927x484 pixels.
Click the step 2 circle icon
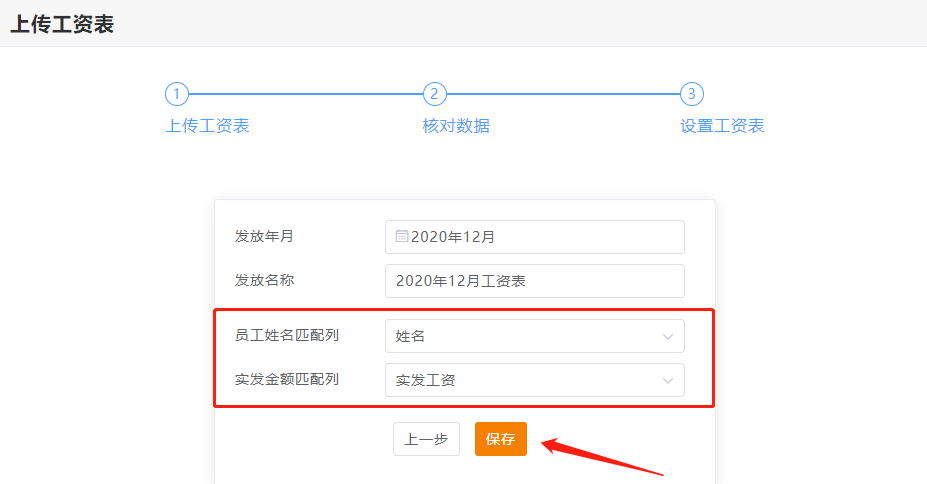click(434, 94)
